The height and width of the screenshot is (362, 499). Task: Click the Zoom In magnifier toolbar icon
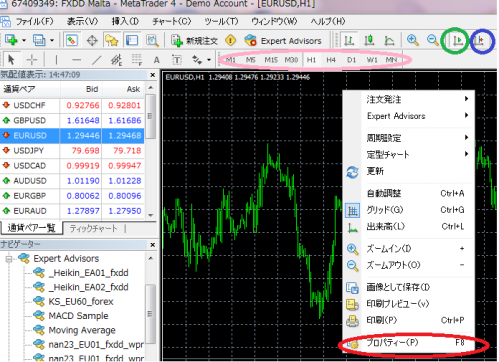413,40
